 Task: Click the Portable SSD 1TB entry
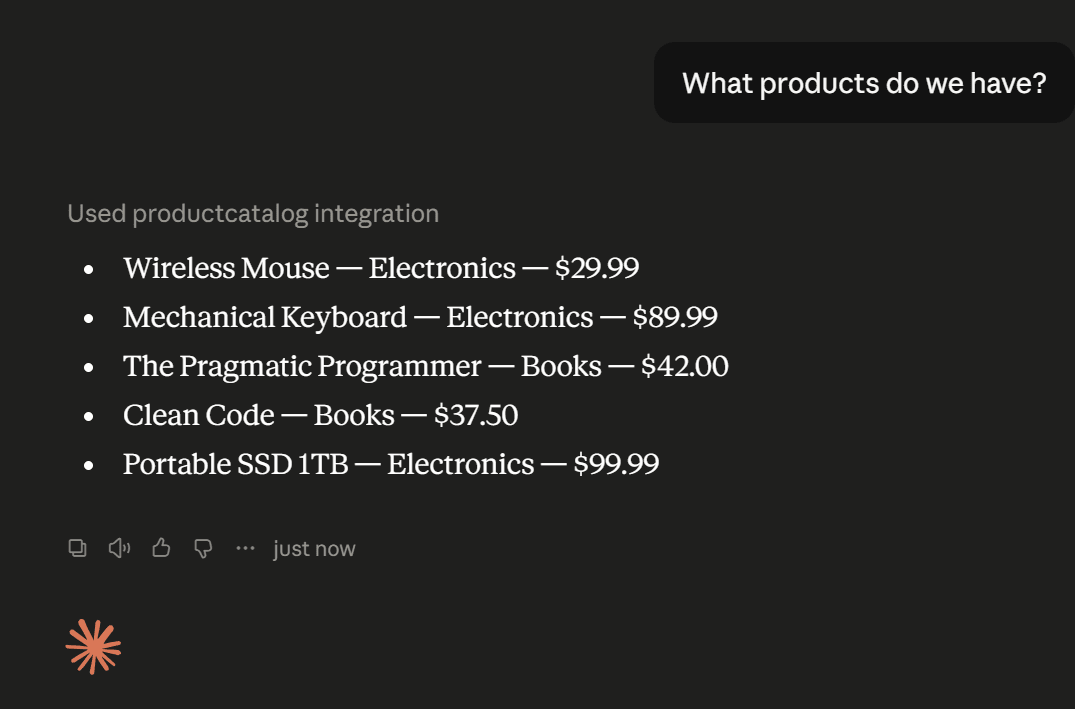click(x=391, y=464)
